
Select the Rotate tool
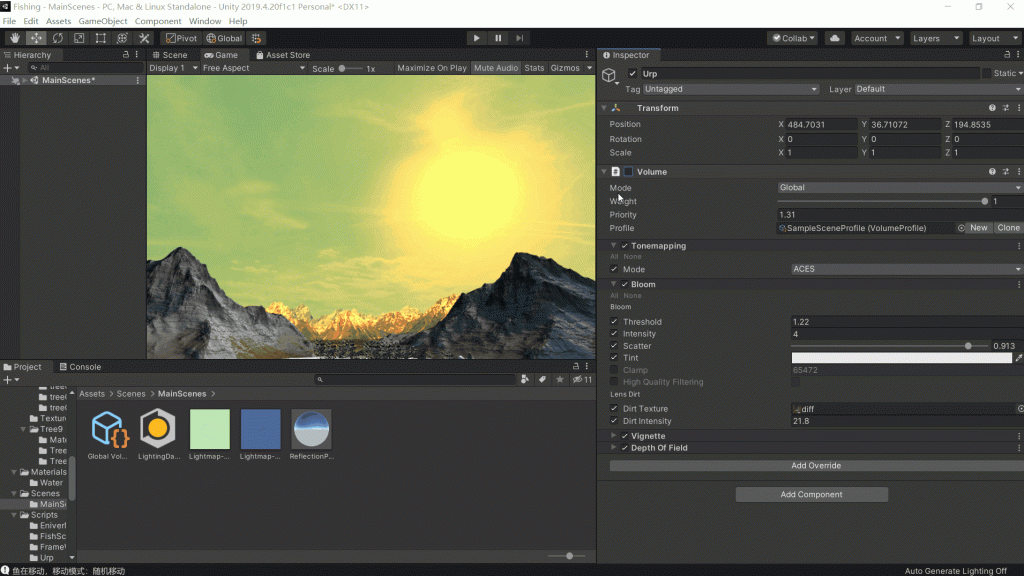pyautogui.click(x=57, y=38)
